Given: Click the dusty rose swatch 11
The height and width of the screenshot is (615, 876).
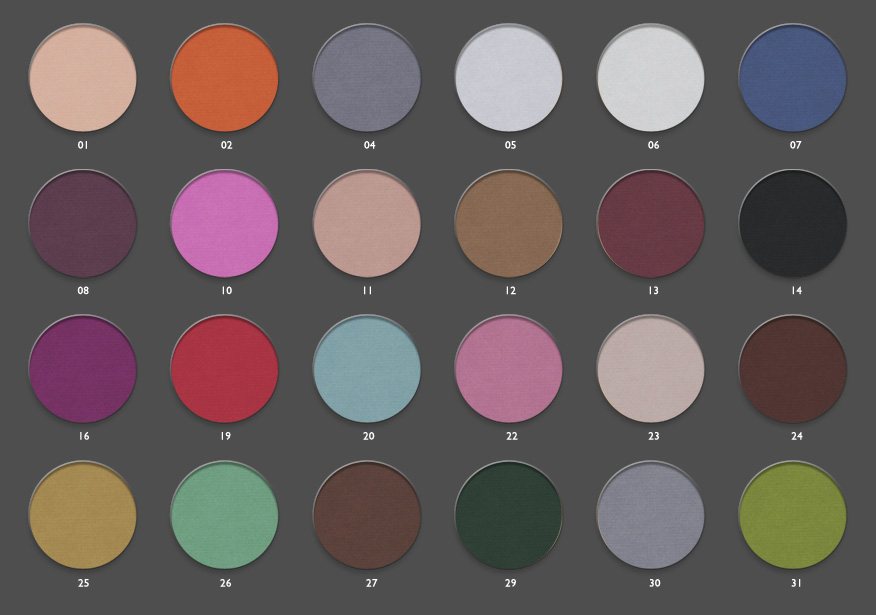Looking at the screenshot, I should [367, 224].
